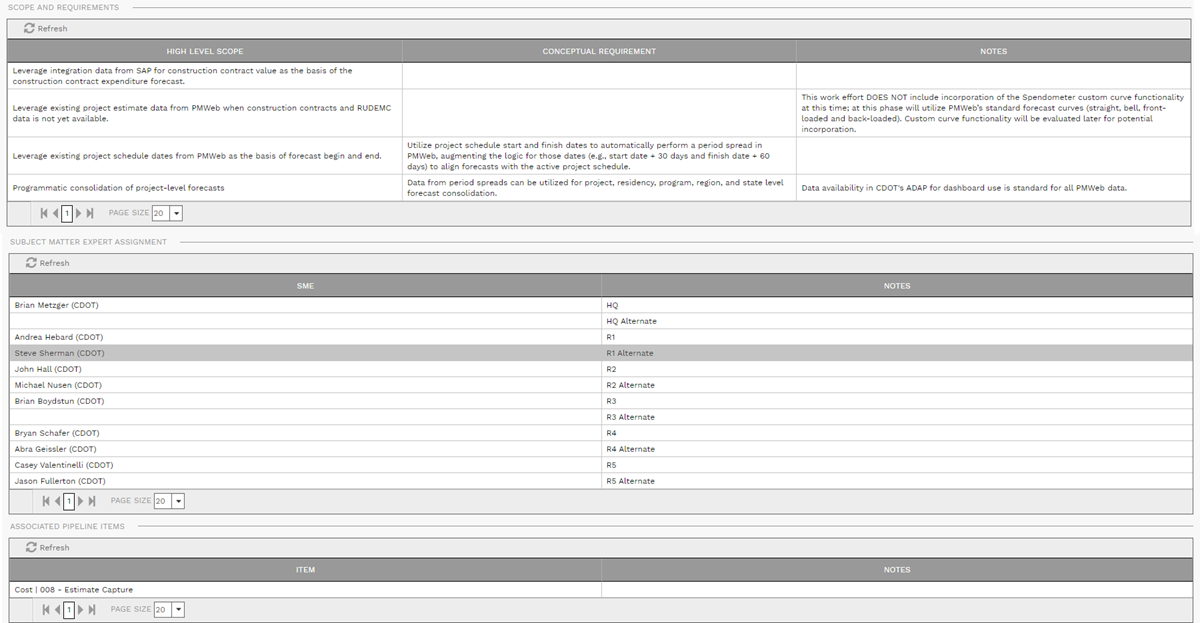Select page 1 in Scope and Requirements pager
The height and width of the screenshot is (623, 1200).
click(67, 213)
